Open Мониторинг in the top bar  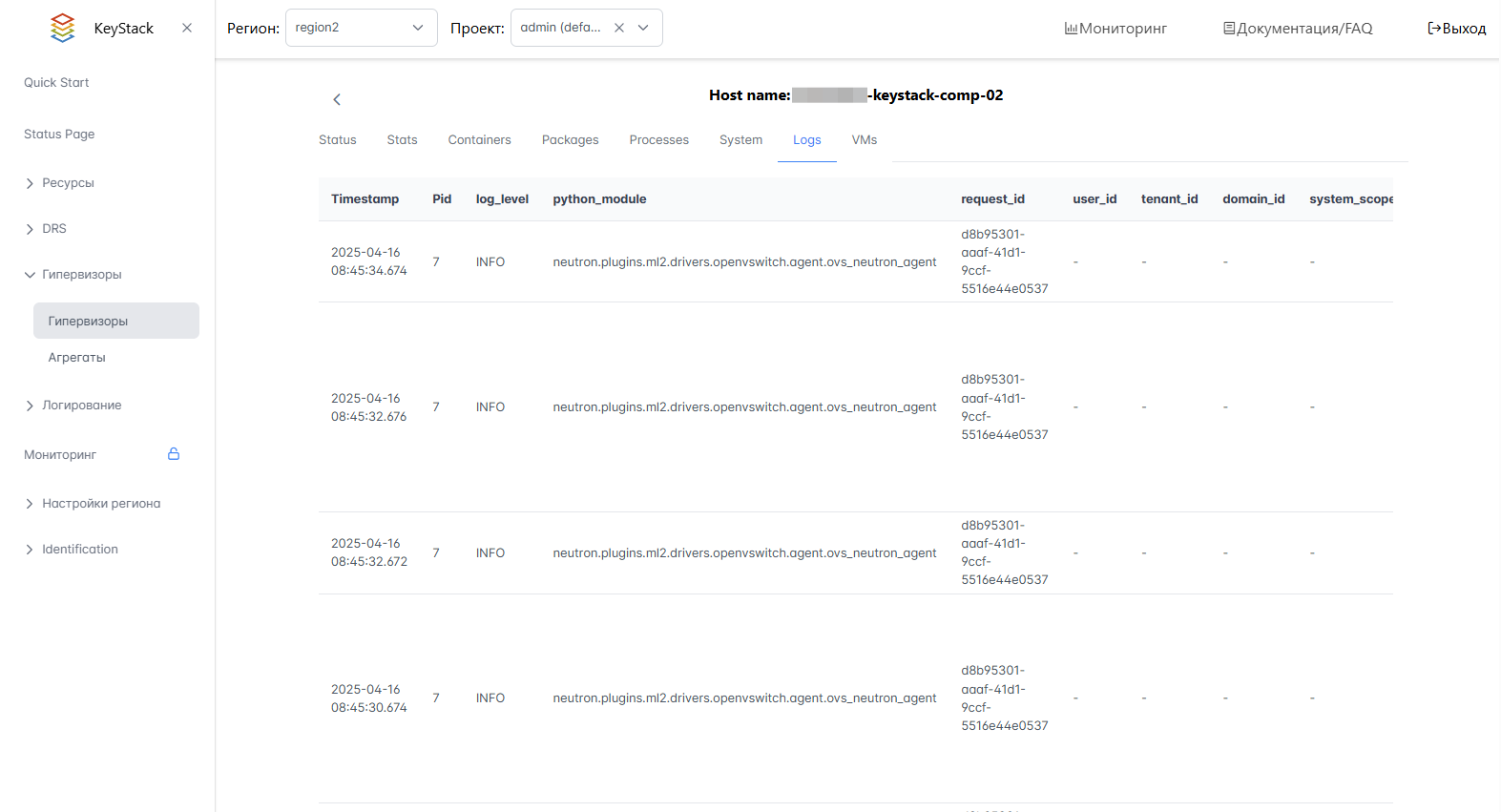pyautogui.click(x=1115, y=29)
